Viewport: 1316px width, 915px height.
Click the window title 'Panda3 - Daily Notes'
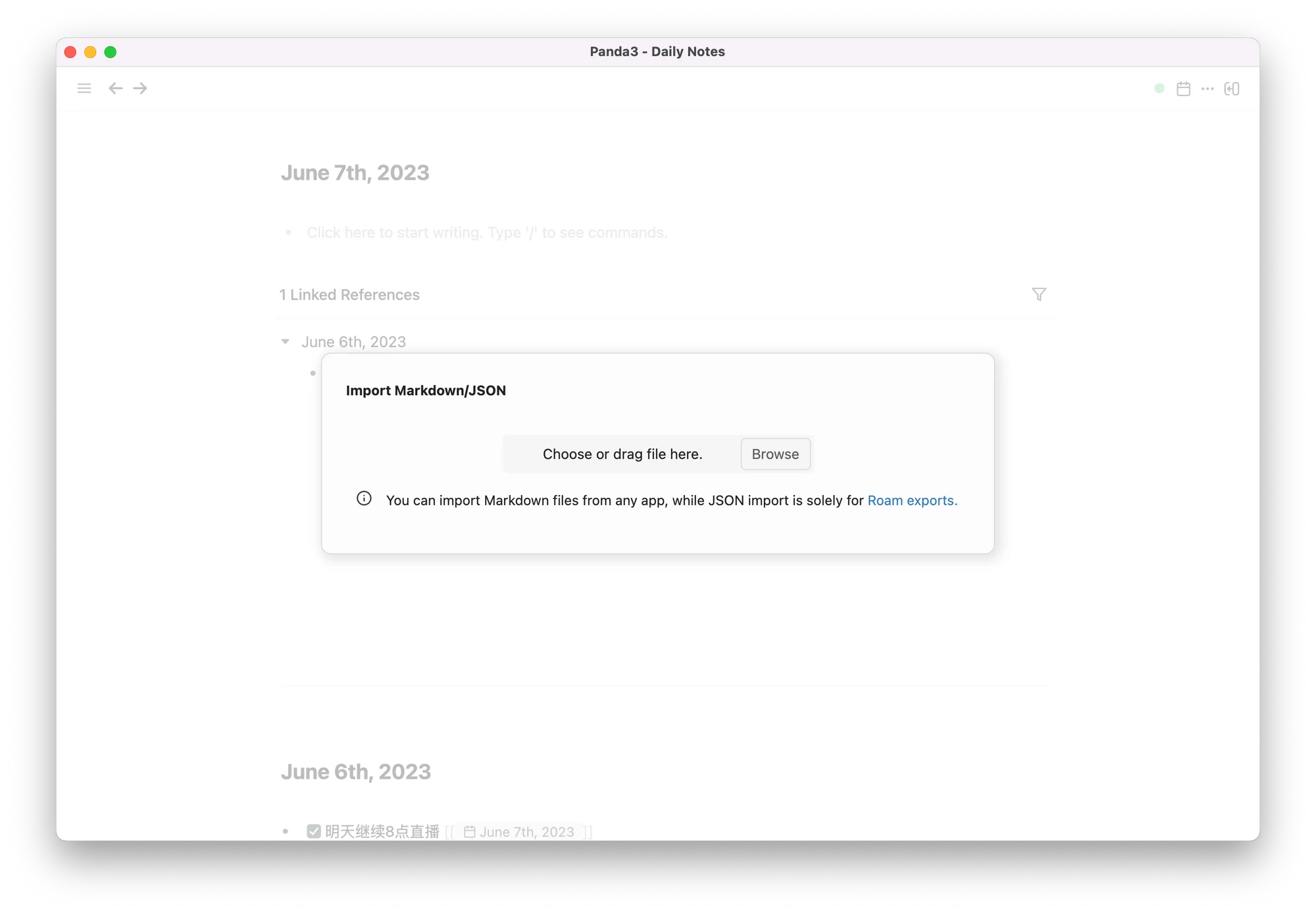657,51
